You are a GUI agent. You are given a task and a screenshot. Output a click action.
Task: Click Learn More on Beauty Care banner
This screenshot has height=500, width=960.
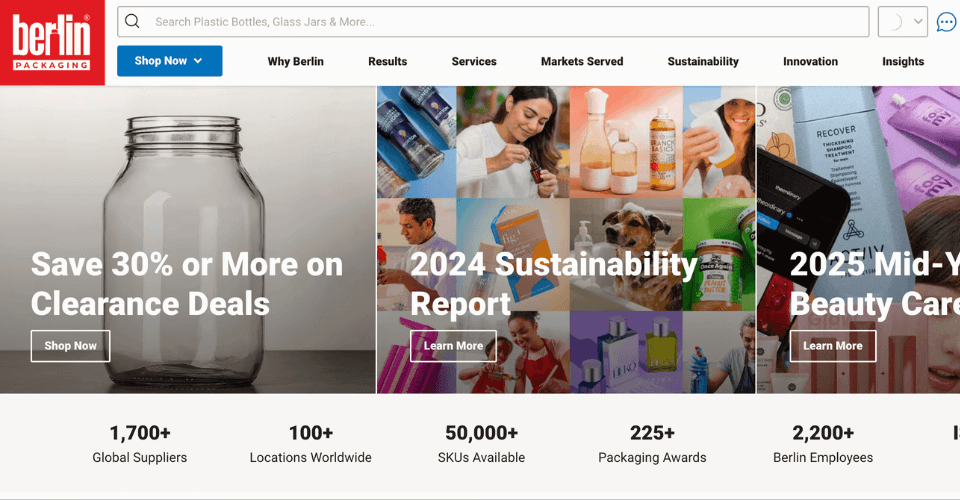(x=832, y=346)
